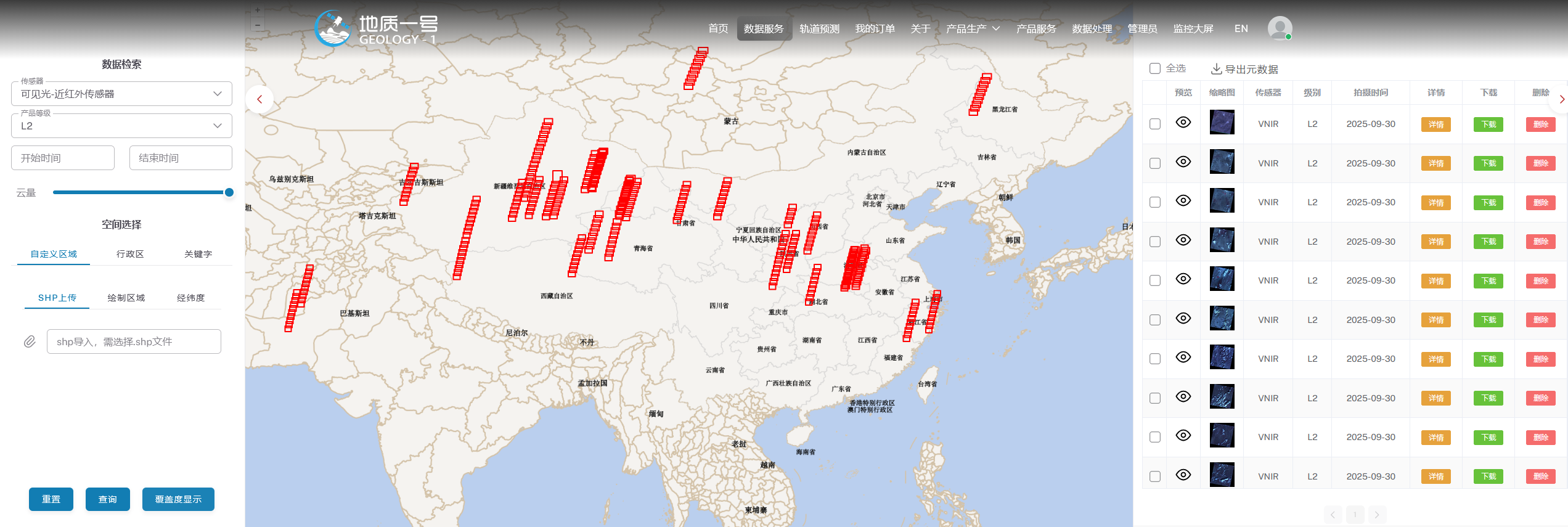1568x527 pixels.
Task: Switch to the 行政区 tab
Action: pos(130,254)
